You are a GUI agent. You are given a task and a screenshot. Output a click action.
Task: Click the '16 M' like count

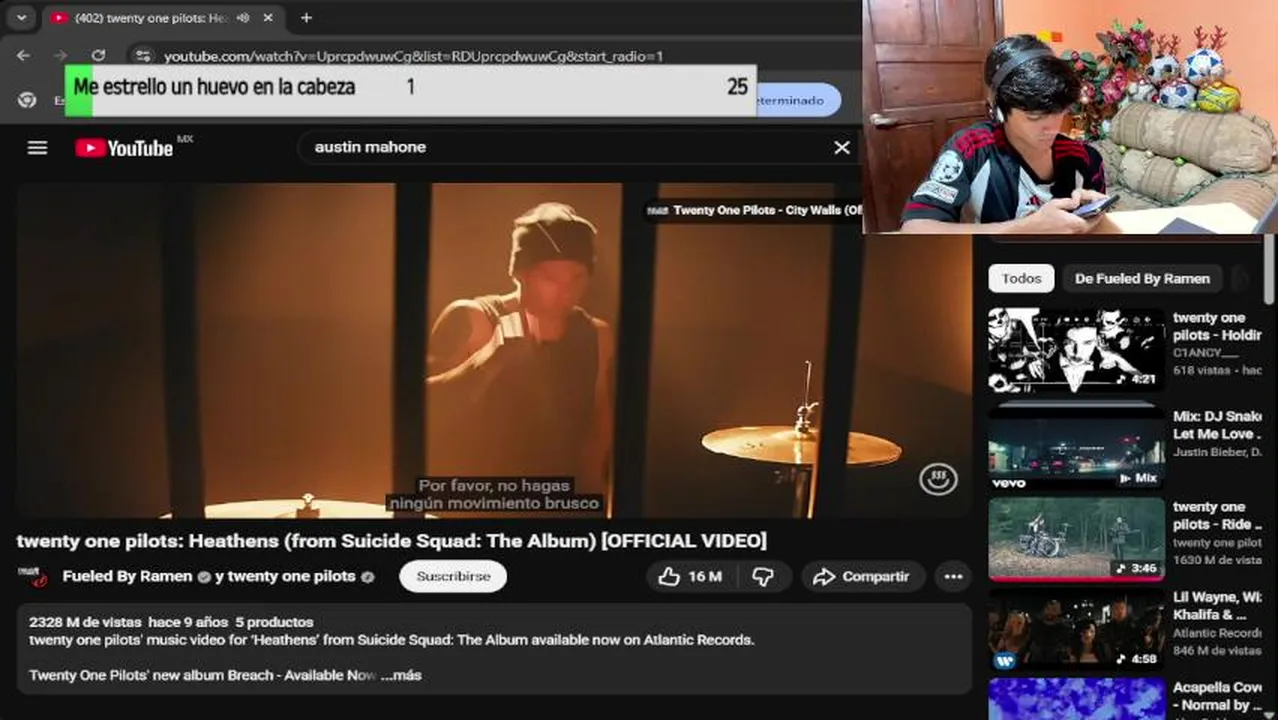pyautogui.click(x=705, y=576)
